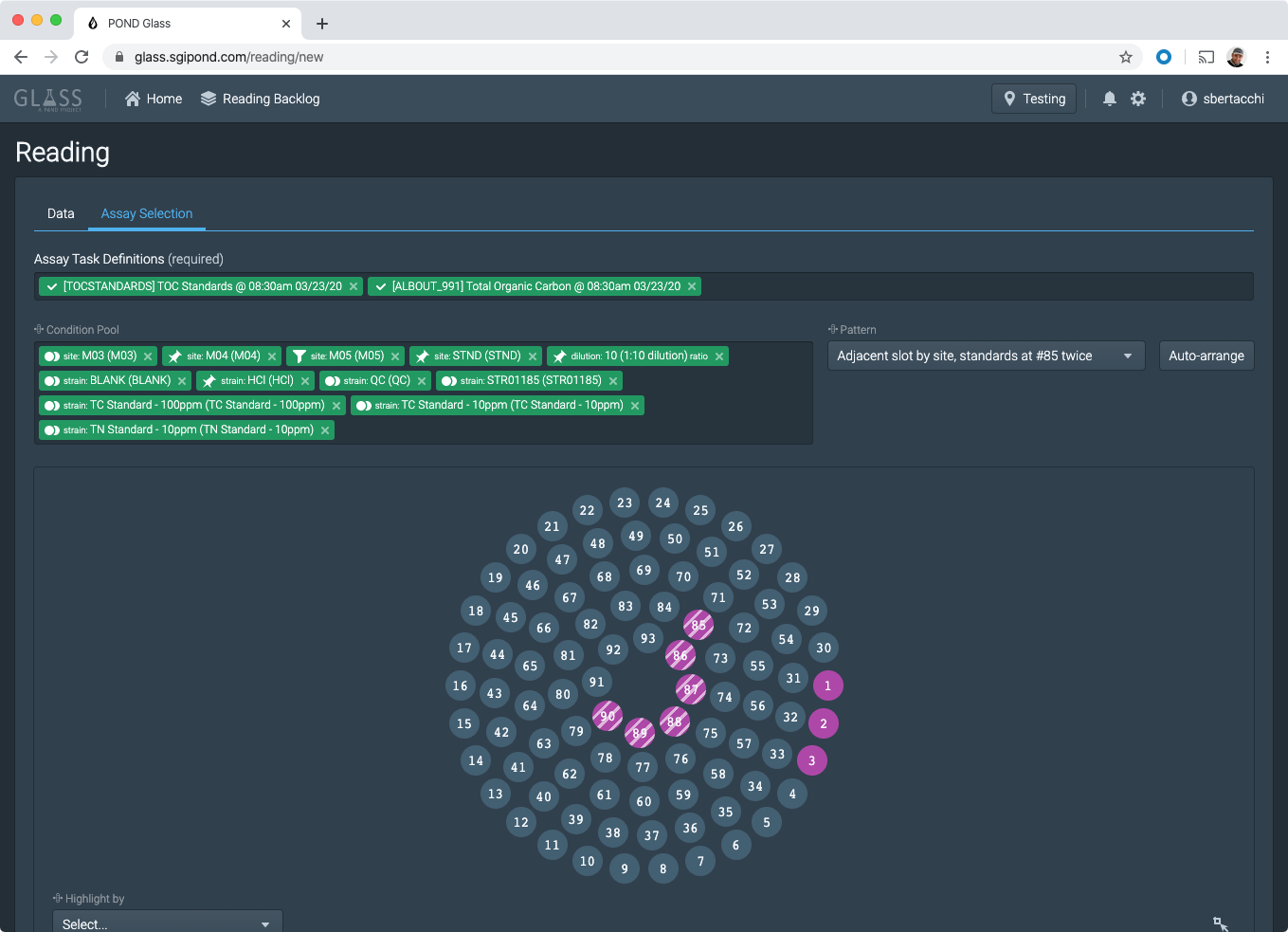The image size is (1288, 932).
Task: Click the filter icon on site M05 tag
Action: point(299,356)
